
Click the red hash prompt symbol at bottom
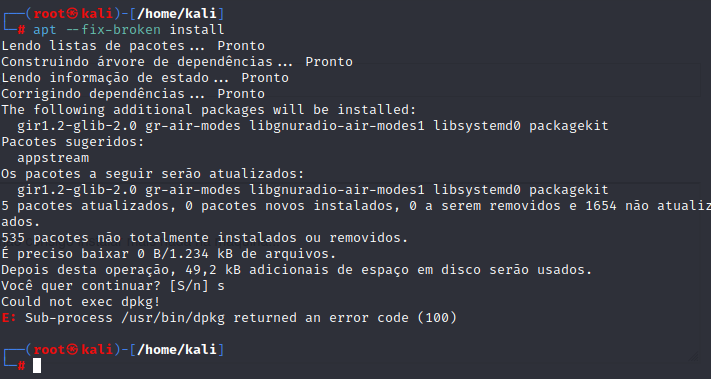pos(21,365)
